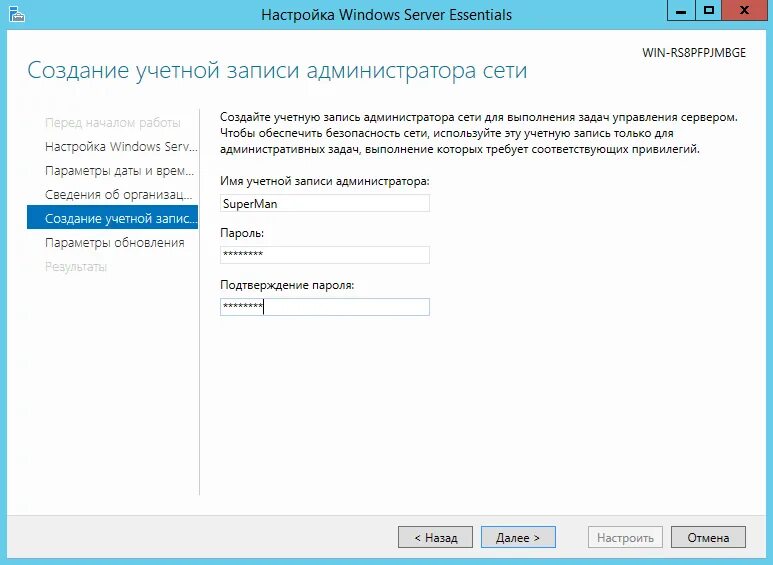This screenshot has height=565, width=773.
Task: Cancel setup with 'Отмена' button
Action: [708, 537]
